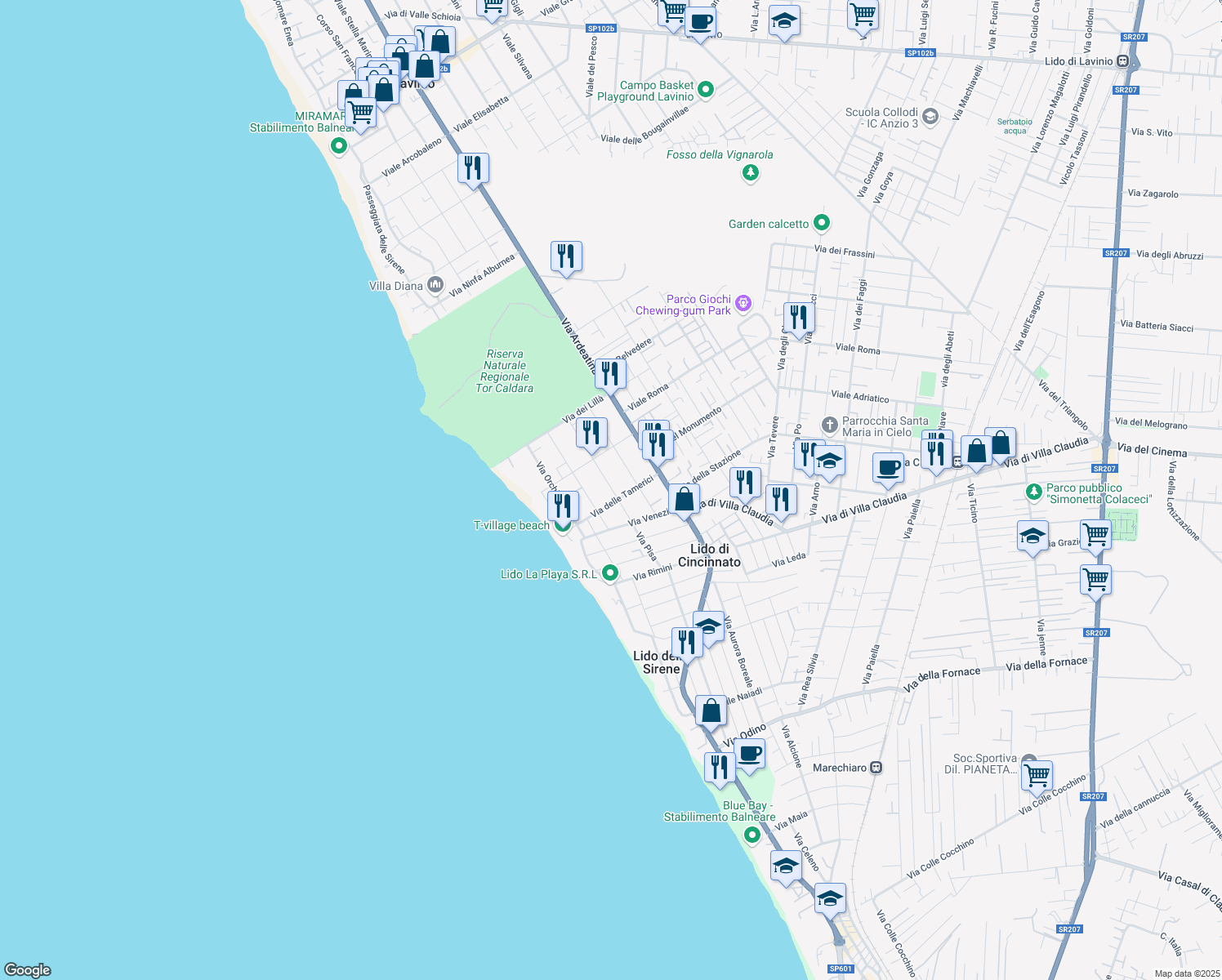Click Via del Cinema street label
The image size is (1222, 980).
(1152, 450)
